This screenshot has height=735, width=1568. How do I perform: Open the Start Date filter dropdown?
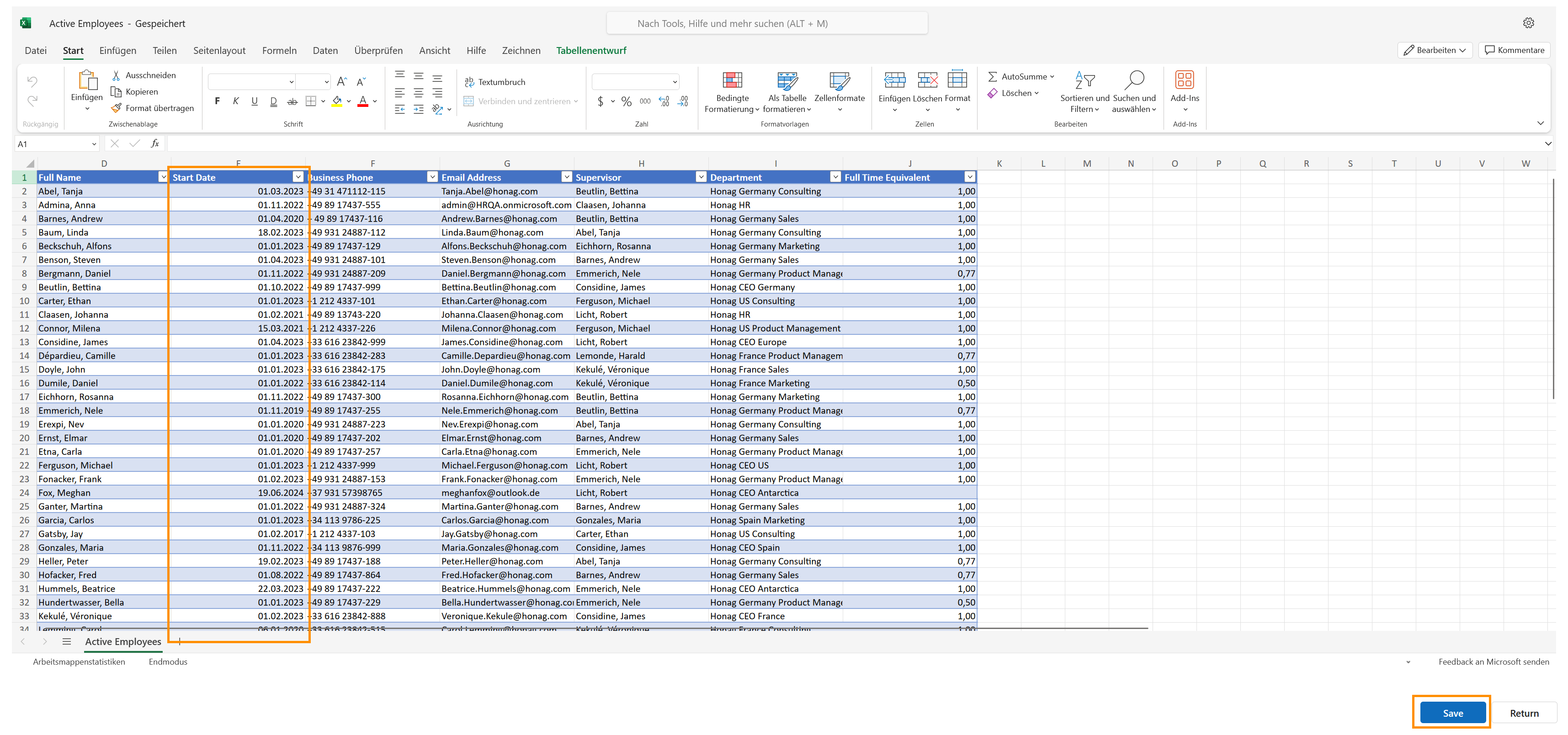[298, 177]
